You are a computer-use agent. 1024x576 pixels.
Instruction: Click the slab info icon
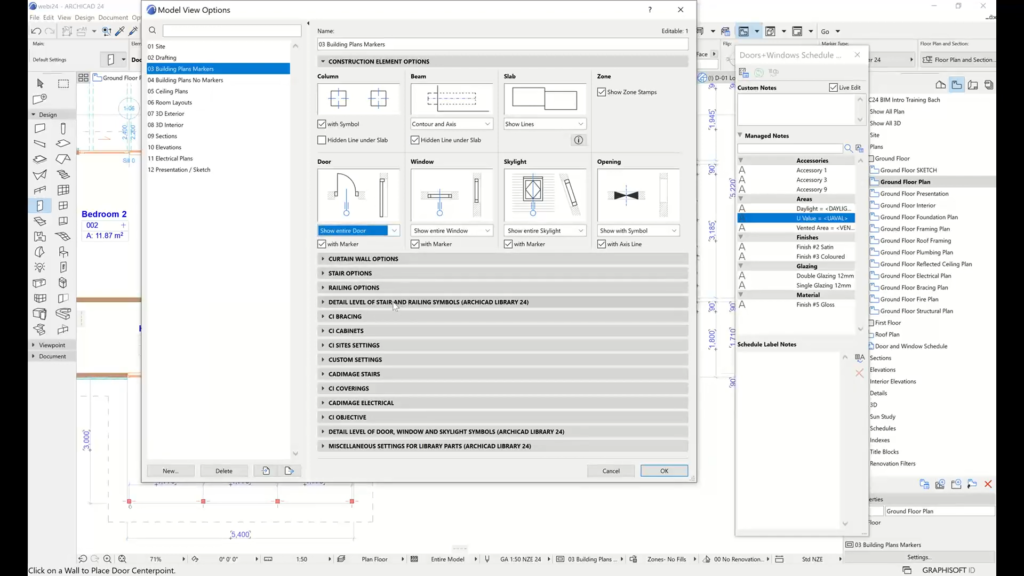click(578, 140)
